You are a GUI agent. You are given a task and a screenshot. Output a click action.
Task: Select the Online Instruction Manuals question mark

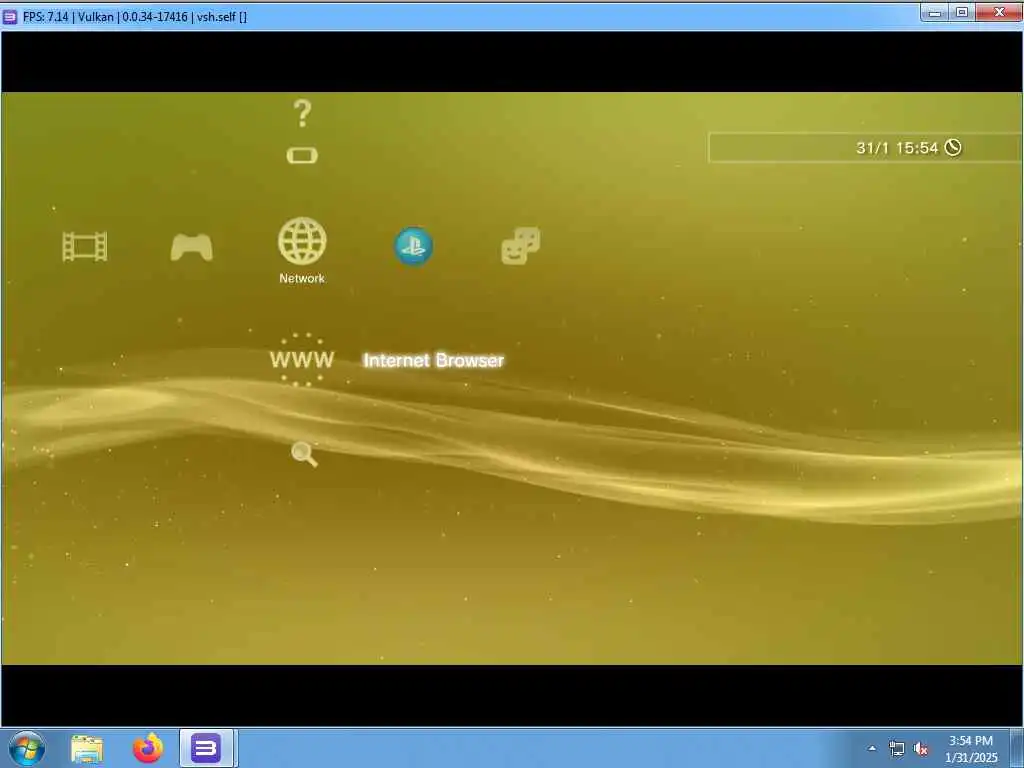[302, 114]
